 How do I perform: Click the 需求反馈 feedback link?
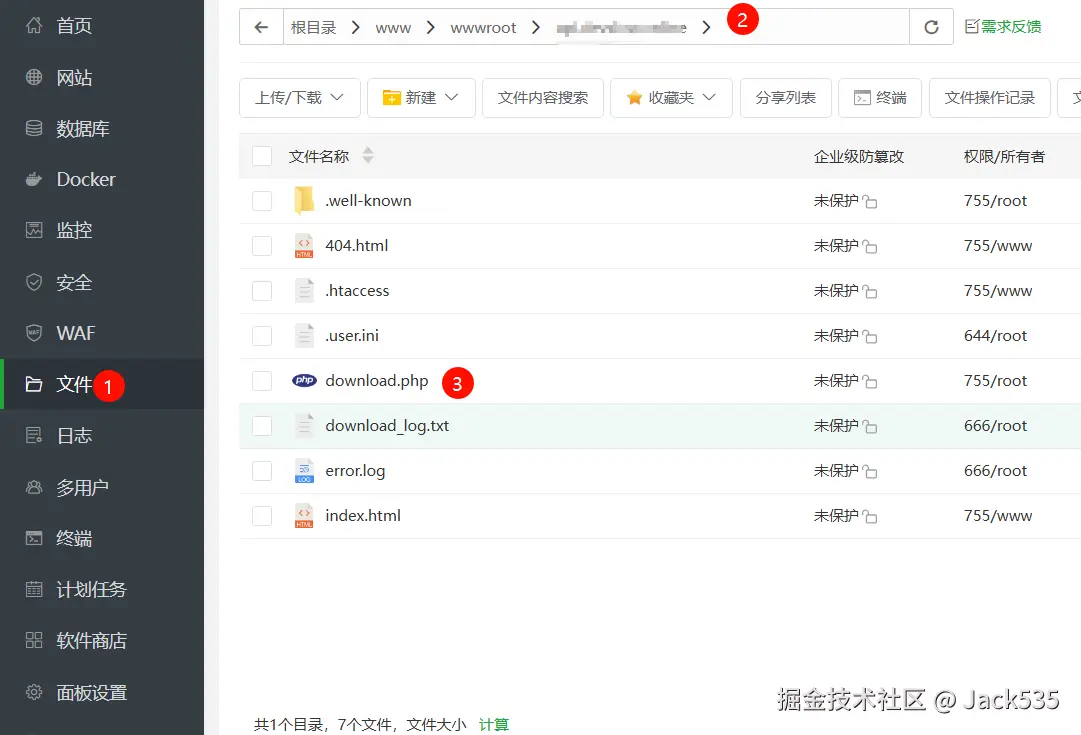point(1003,27)
